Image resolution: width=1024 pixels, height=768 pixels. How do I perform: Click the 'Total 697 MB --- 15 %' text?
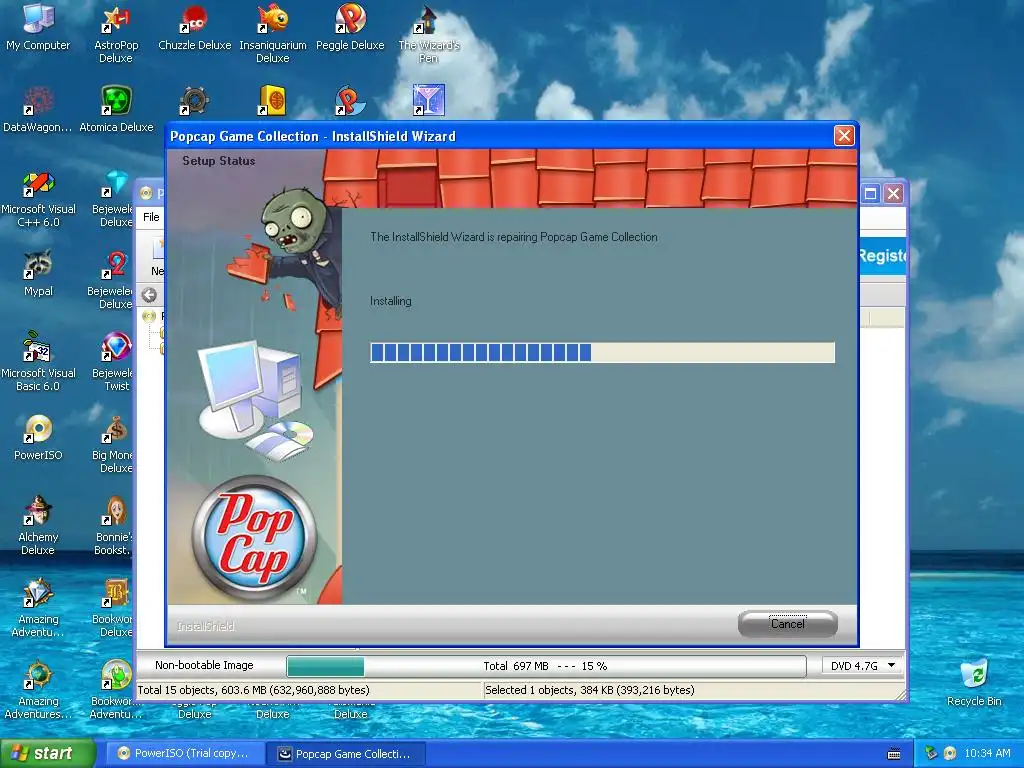point(545,666)
